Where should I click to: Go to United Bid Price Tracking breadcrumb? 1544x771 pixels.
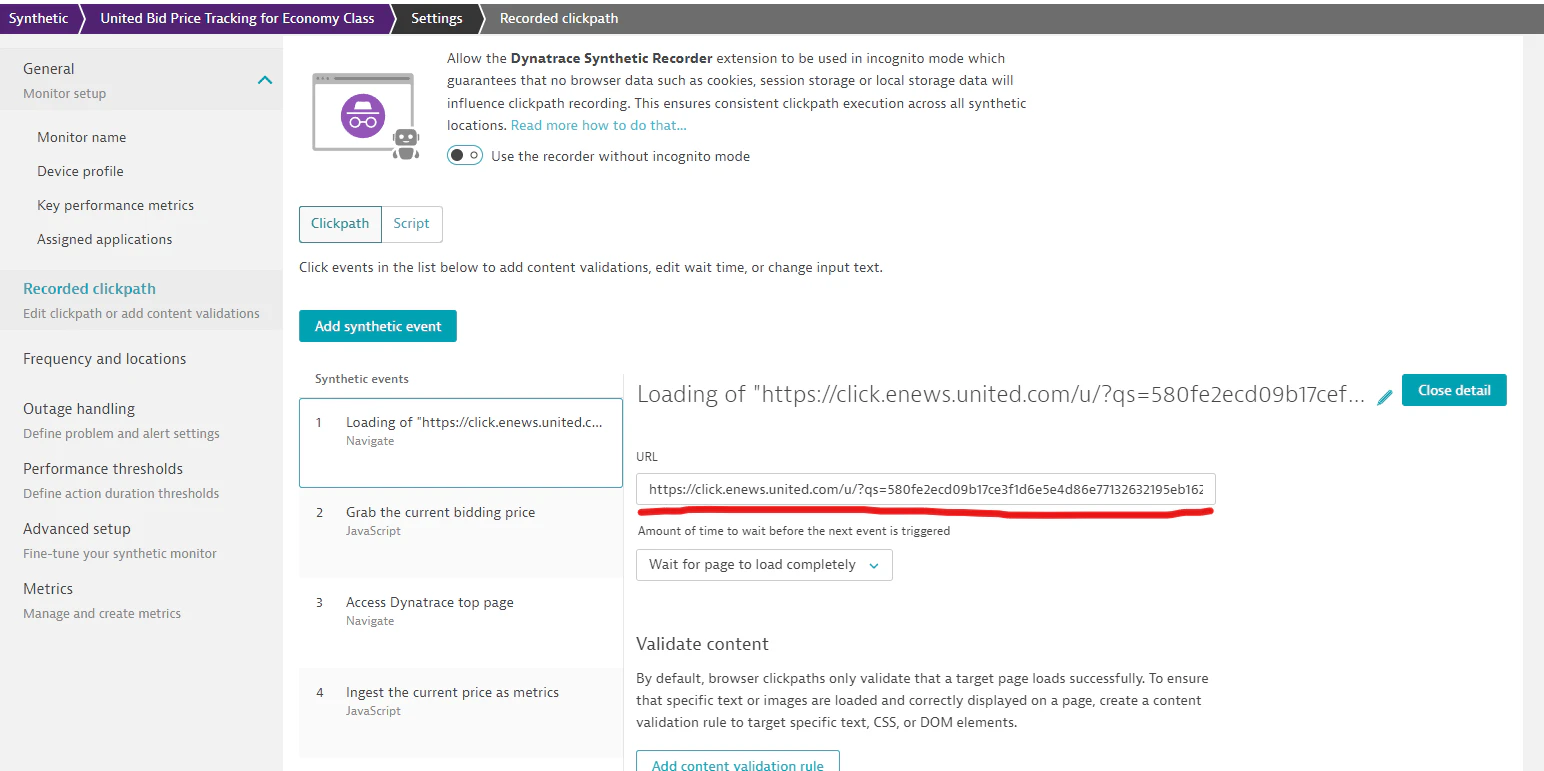point(237,18)
